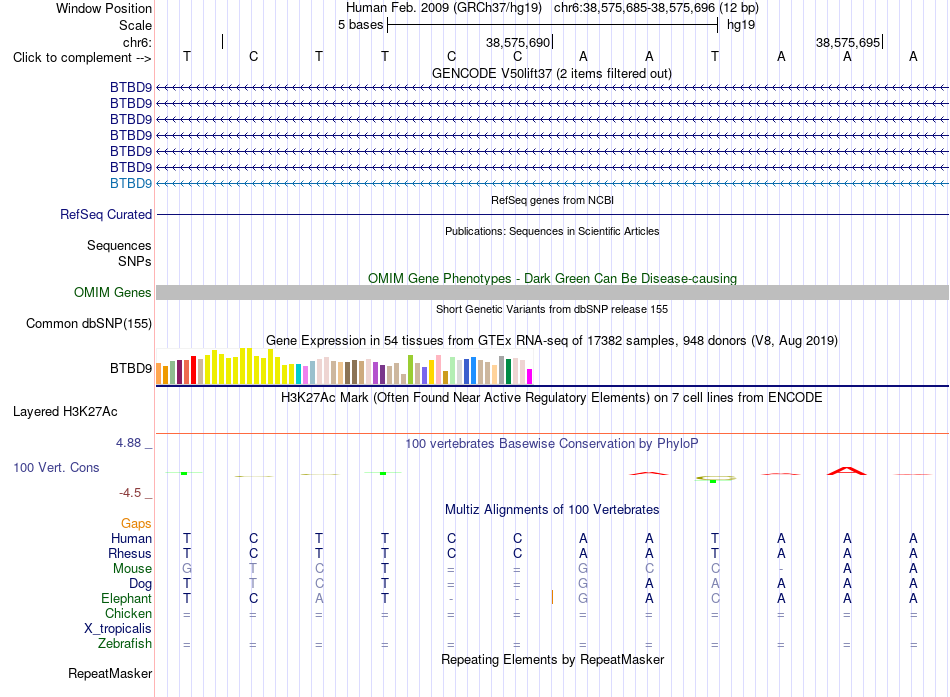
Task: Click the tallest red PhyloP conservation peak
Action: (847, 471)
